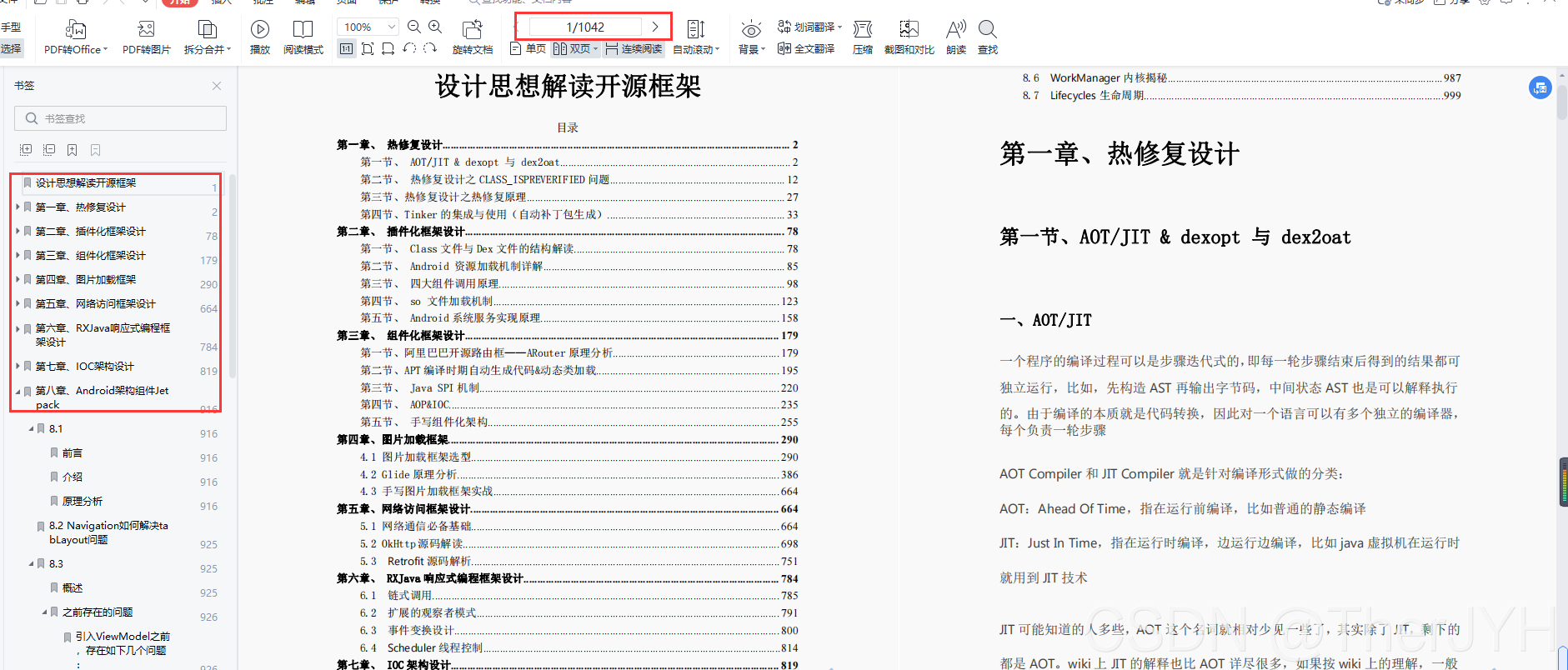Expand the 第二章、插件化框架设计 bookmark
1568x670 pixels.
(18, 231)
